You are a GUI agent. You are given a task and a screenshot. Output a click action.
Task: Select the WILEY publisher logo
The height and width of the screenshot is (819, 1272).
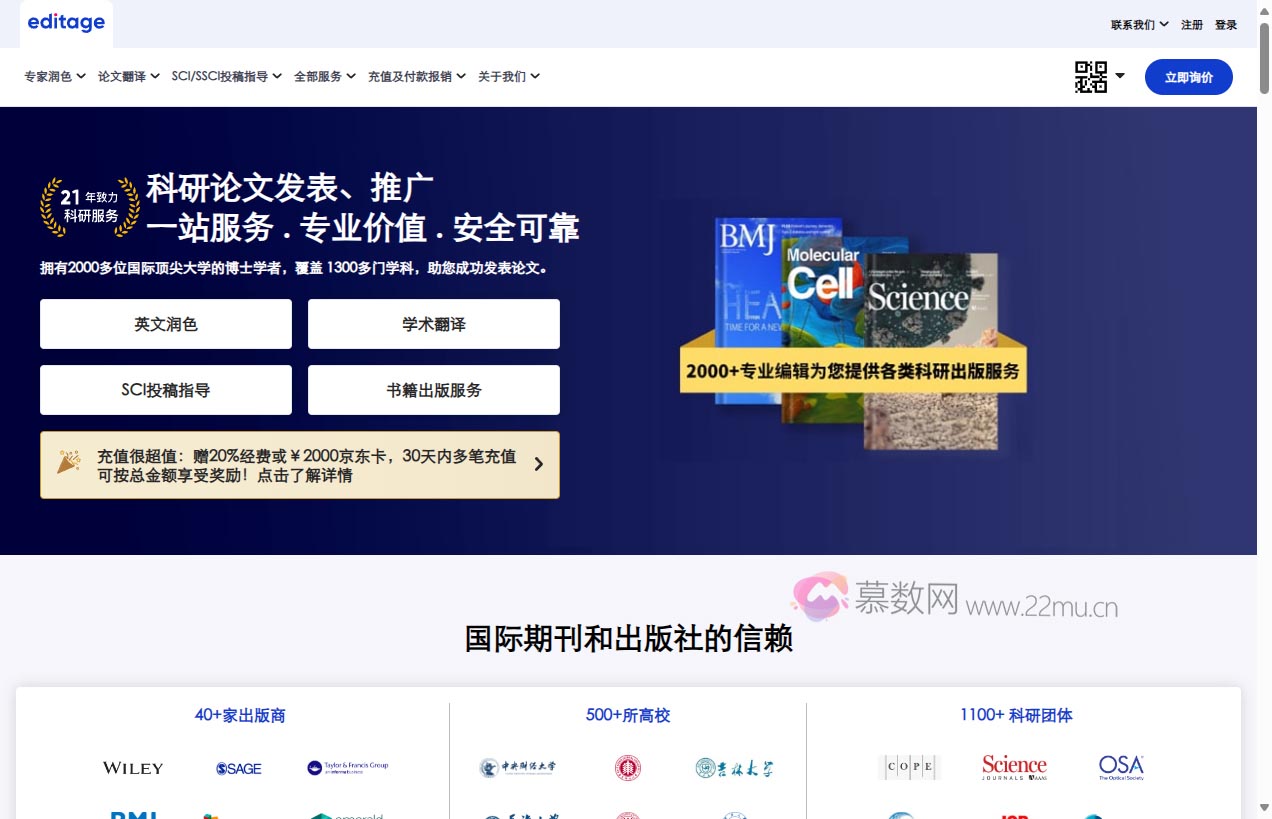[131, 768]
